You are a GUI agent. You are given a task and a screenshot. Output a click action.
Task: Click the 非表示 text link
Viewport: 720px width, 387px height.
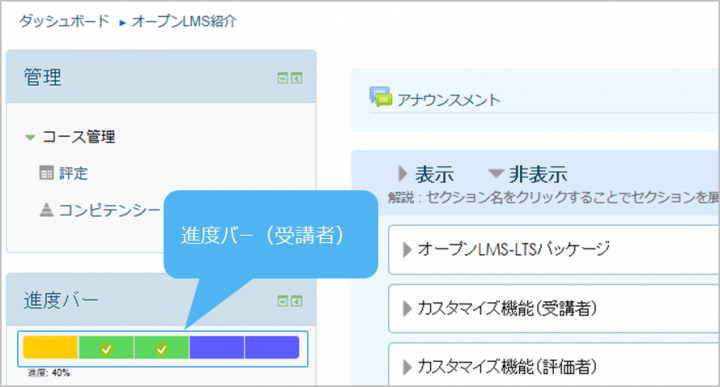[x=538, y=174]
